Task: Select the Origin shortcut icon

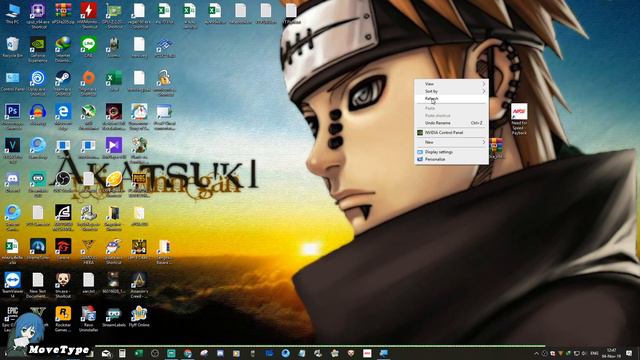Action: (88, 83)
